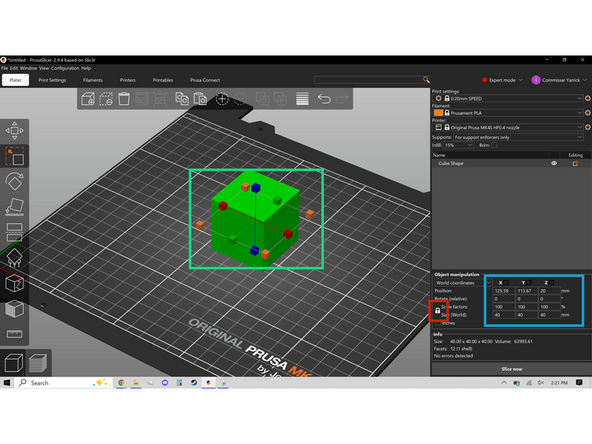Open Chrome from the taskbar
This screenshot has height=444, width=592.
121,382
